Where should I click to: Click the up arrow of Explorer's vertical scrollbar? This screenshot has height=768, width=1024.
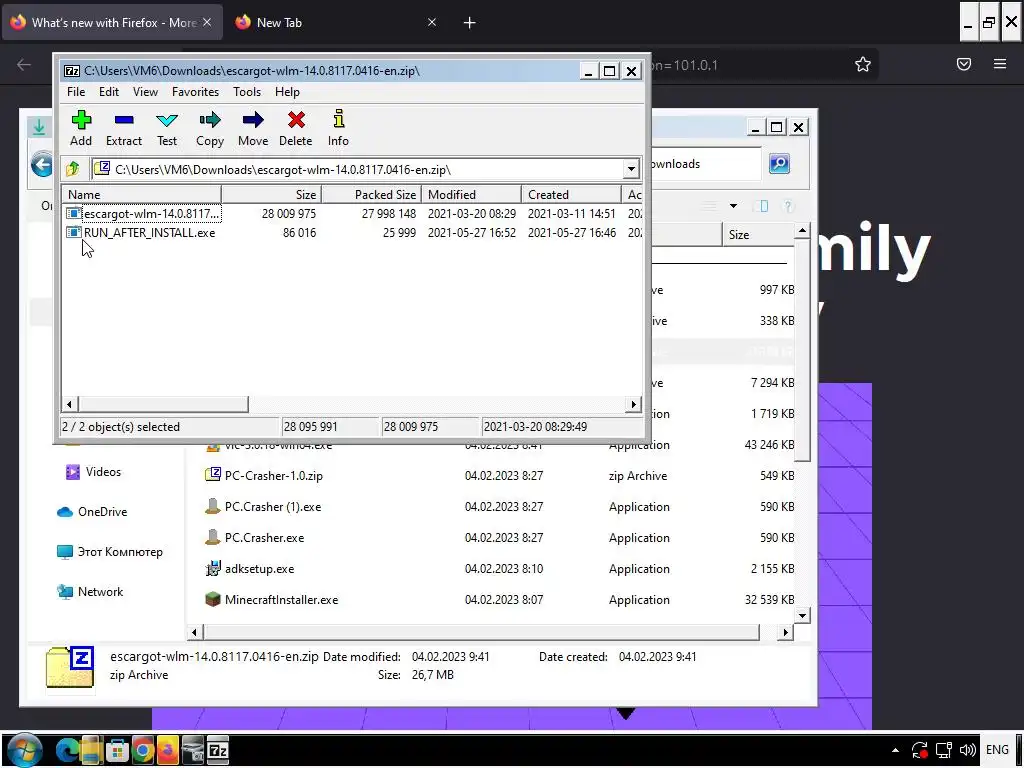point(803,230)
